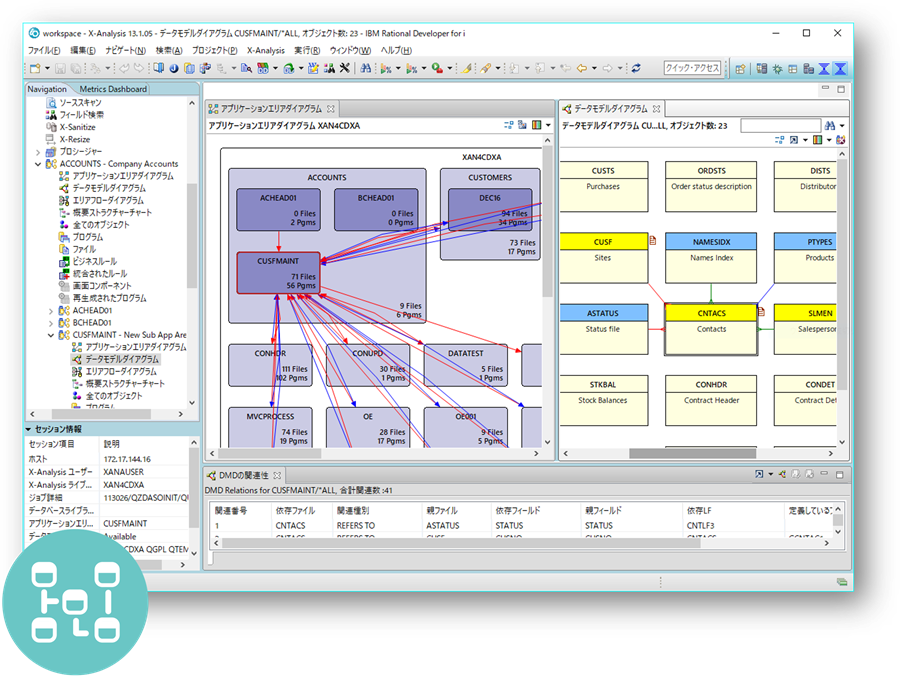Click the gear perspective icon in the top-right toolbar
The height and width of the screenshot is (676, 900).
click(x=777, y=69)
